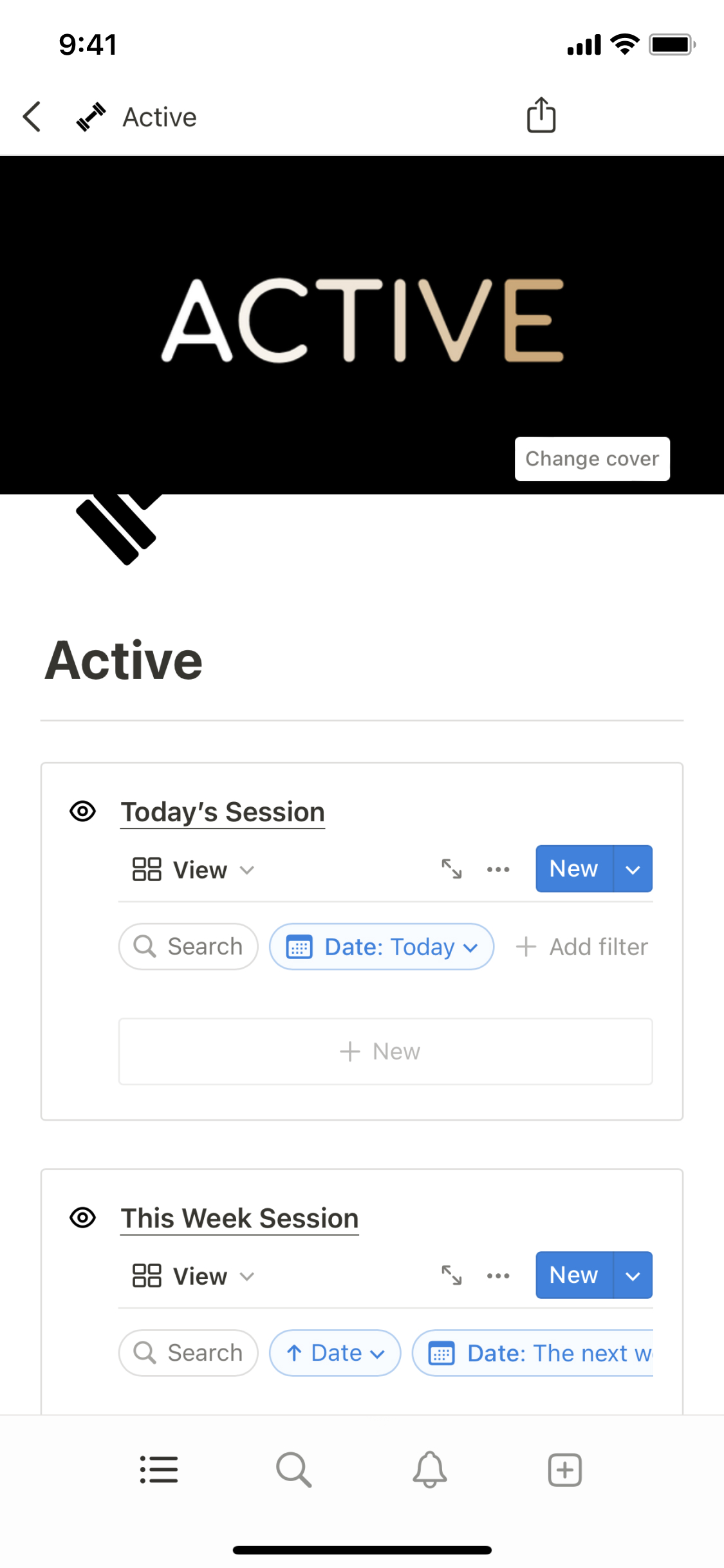Open This Week Session three-dot options
Screen dimensions: 724x1568
(498, 1275)
